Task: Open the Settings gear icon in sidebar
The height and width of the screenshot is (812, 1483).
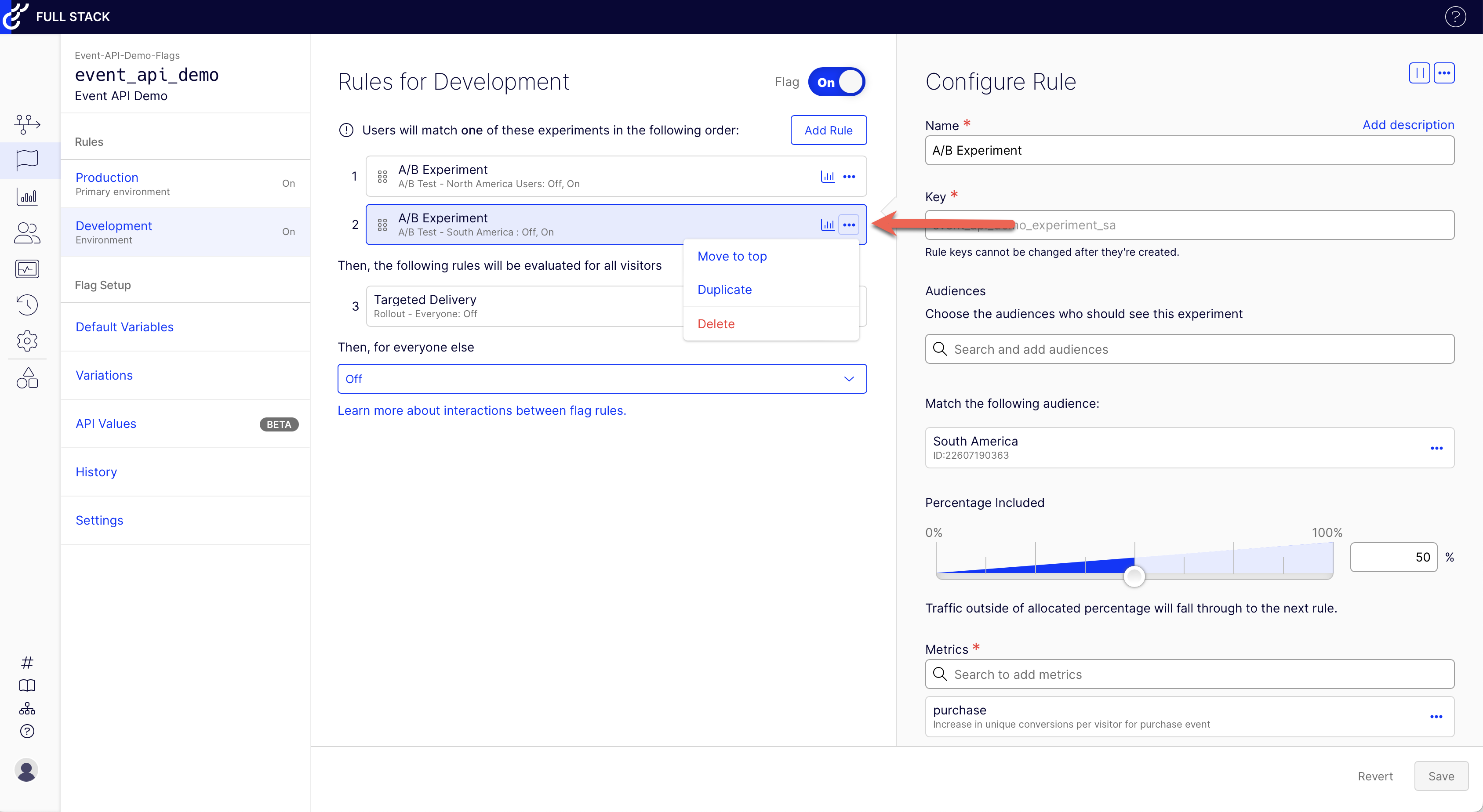Action: click(27, 341)
